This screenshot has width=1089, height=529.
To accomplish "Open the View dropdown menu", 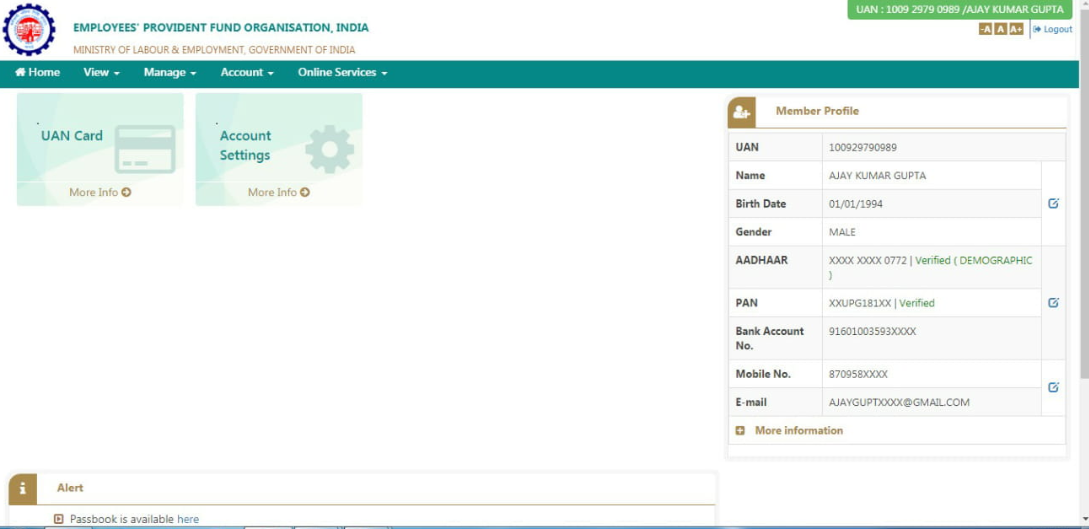I will 101,73.
